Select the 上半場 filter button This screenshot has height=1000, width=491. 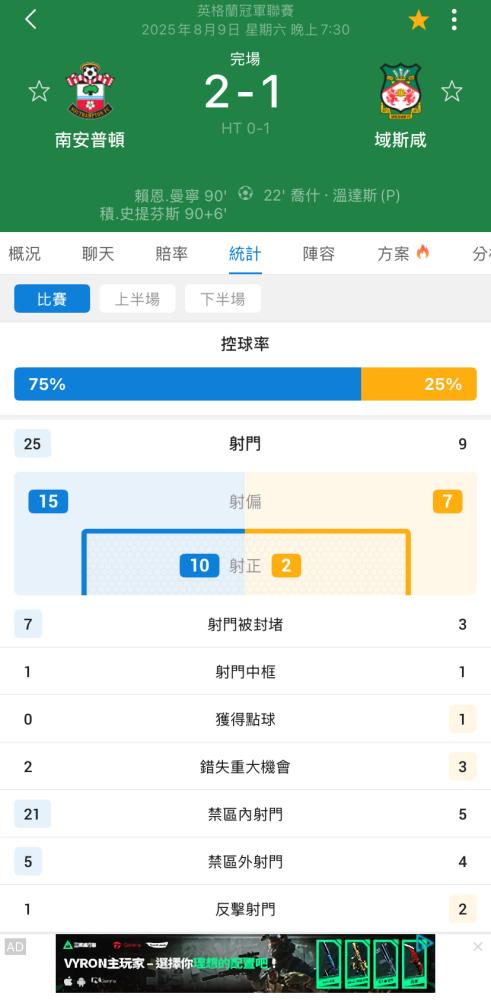tap(137, 298)
